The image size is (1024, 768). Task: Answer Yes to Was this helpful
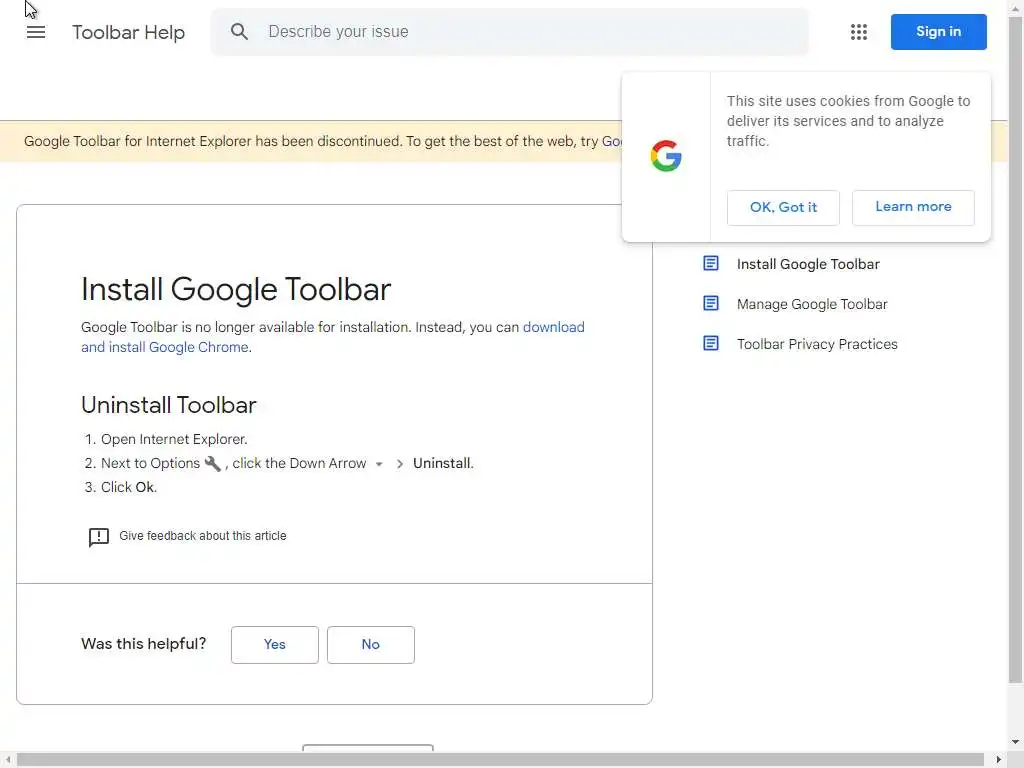coord(275,645)
